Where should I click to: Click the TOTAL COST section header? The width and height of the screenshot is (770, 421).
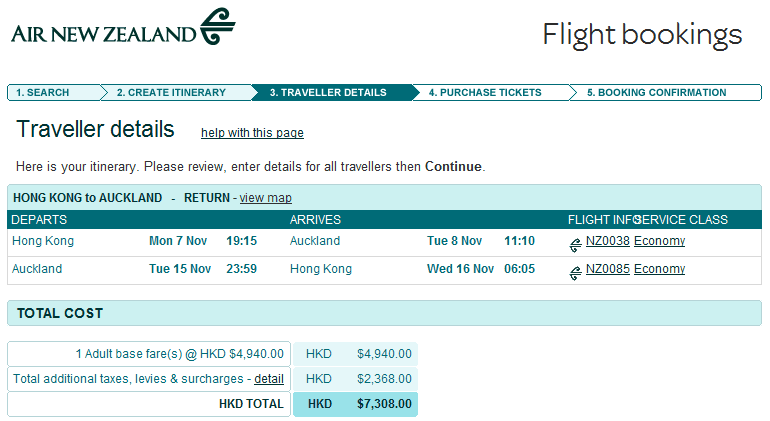(60, 313)
